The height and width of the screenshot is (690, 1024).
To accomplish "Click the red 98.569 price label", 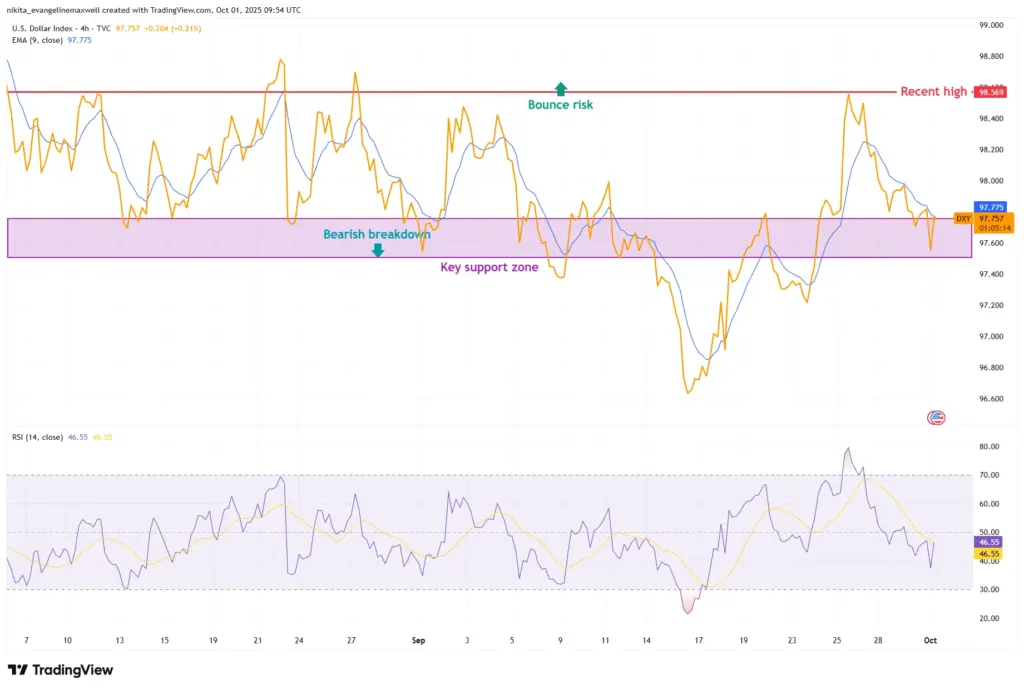I will coord(990,92).
